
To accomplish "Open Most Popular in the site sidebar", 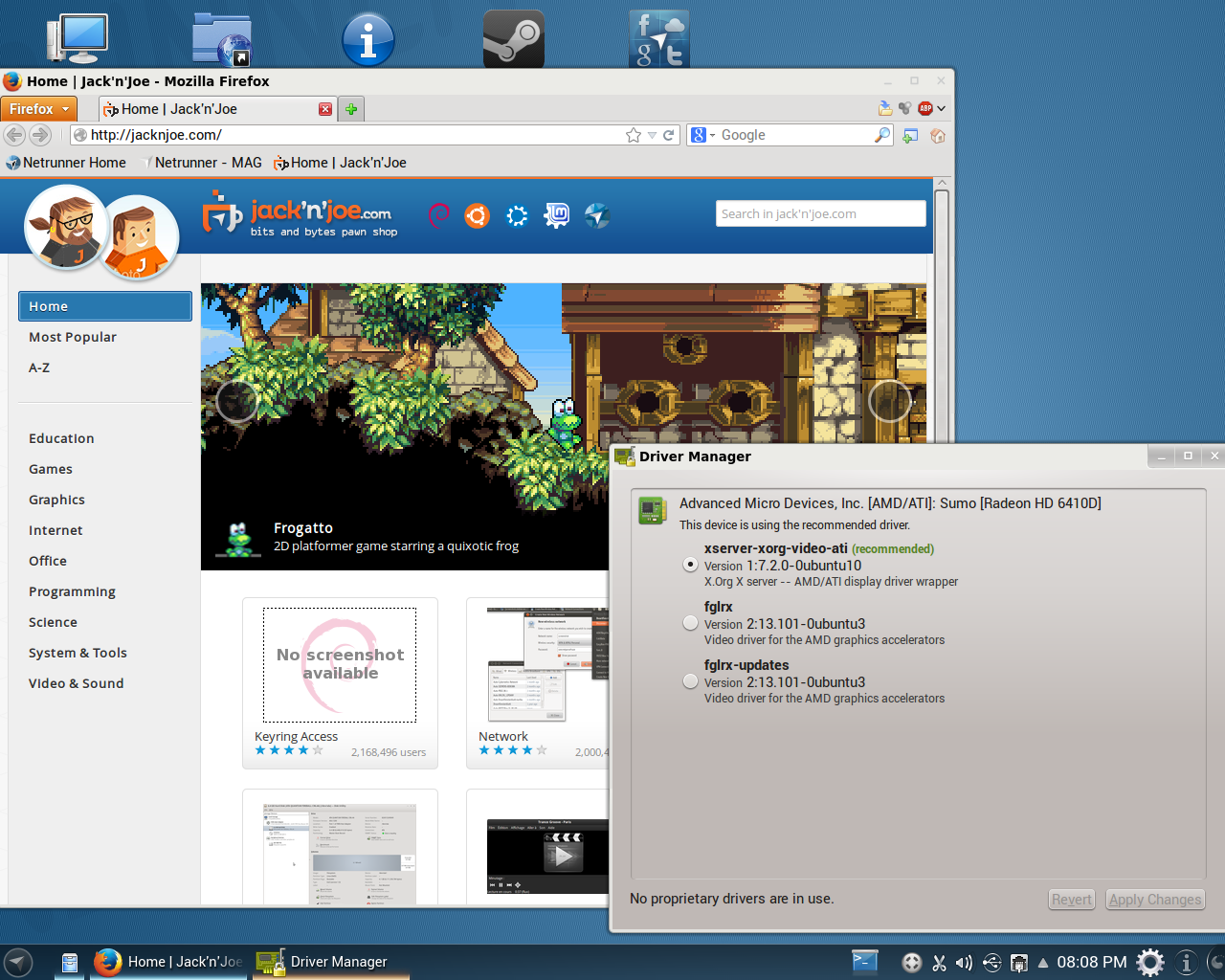I will [x=73, y=337].
